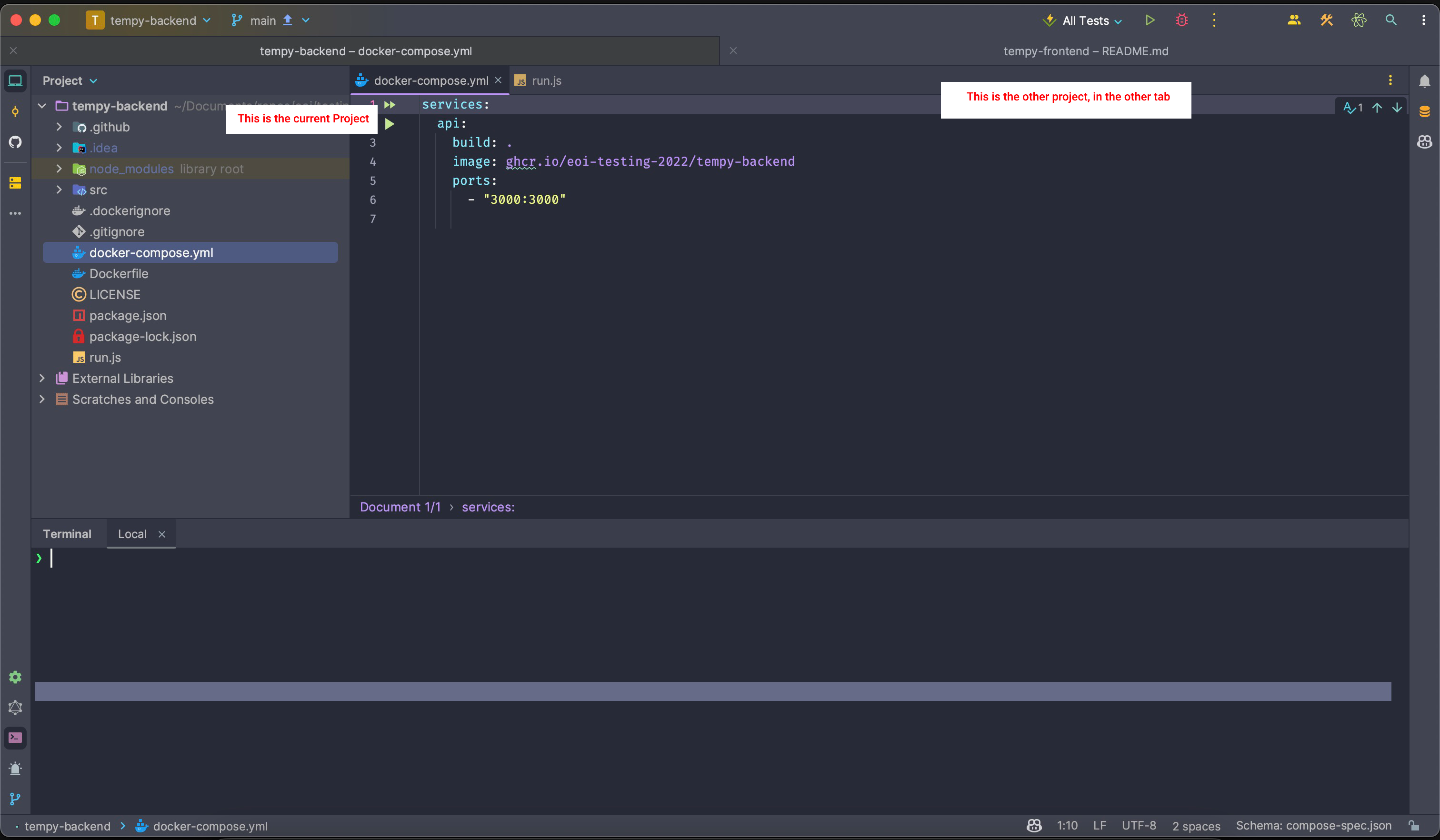Open the Terminal tool window icon
Screen dimensions: 1440x840
click(x=15, y=738)
